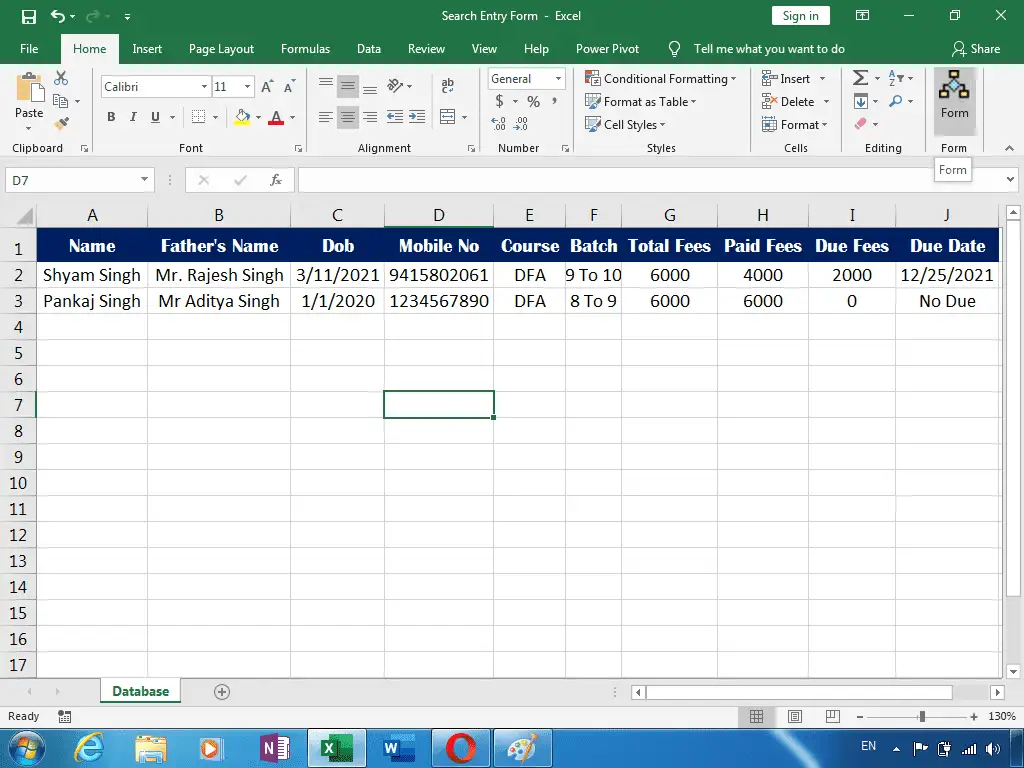The width and height of the screenshot is (1024, 768).
Task: Click the Find & Select magnifier icon
Action: coord(896,101)
